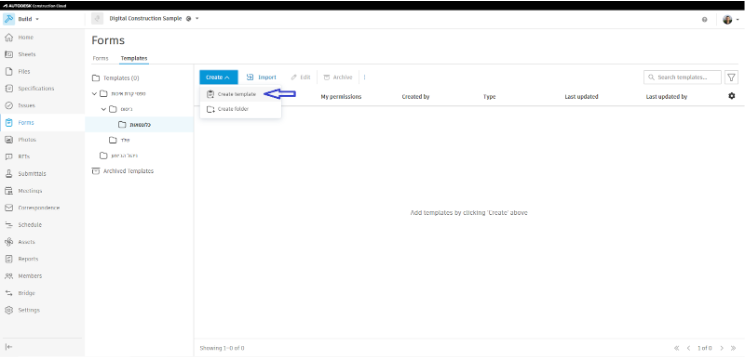This screenshot has width=752, height=360.
Task: Click the '1 of 0' page indicator
Action: pyautogui.click(x=705, y=348)
